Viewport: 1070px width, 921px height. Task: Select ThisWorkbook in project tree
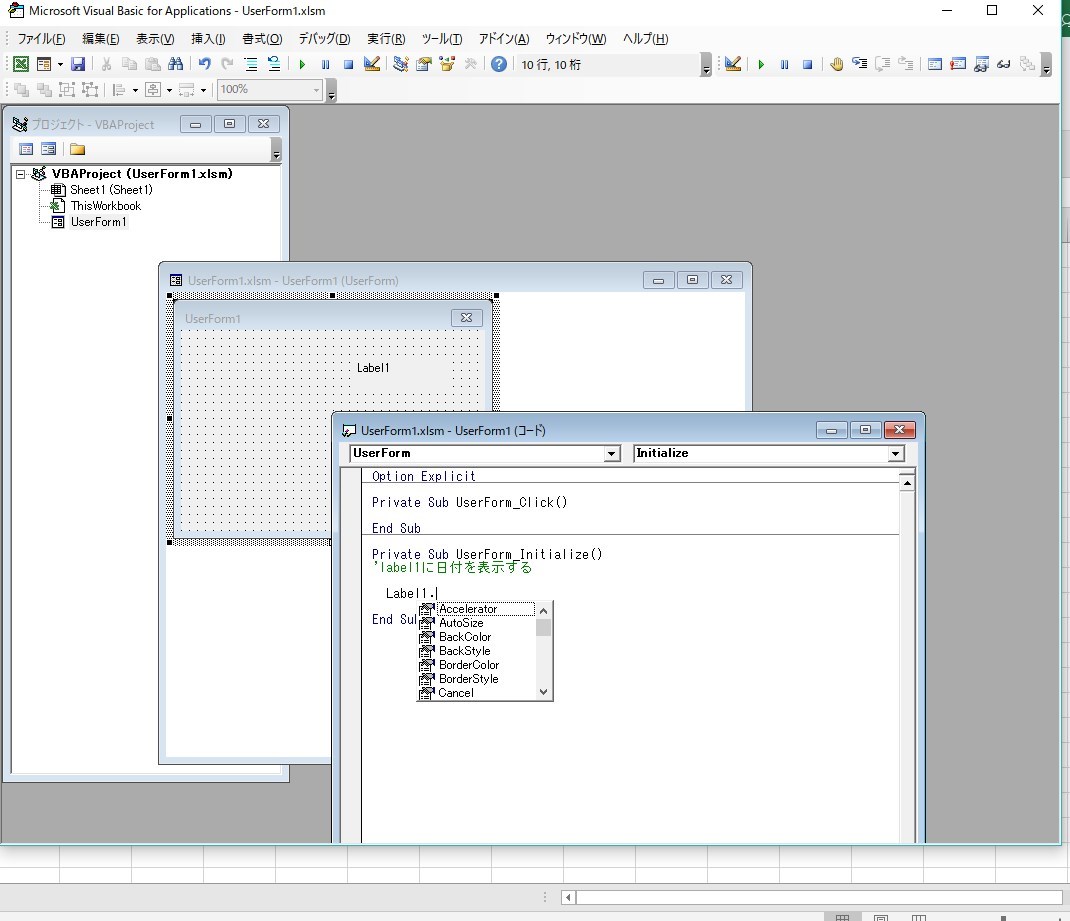point(106,205)
